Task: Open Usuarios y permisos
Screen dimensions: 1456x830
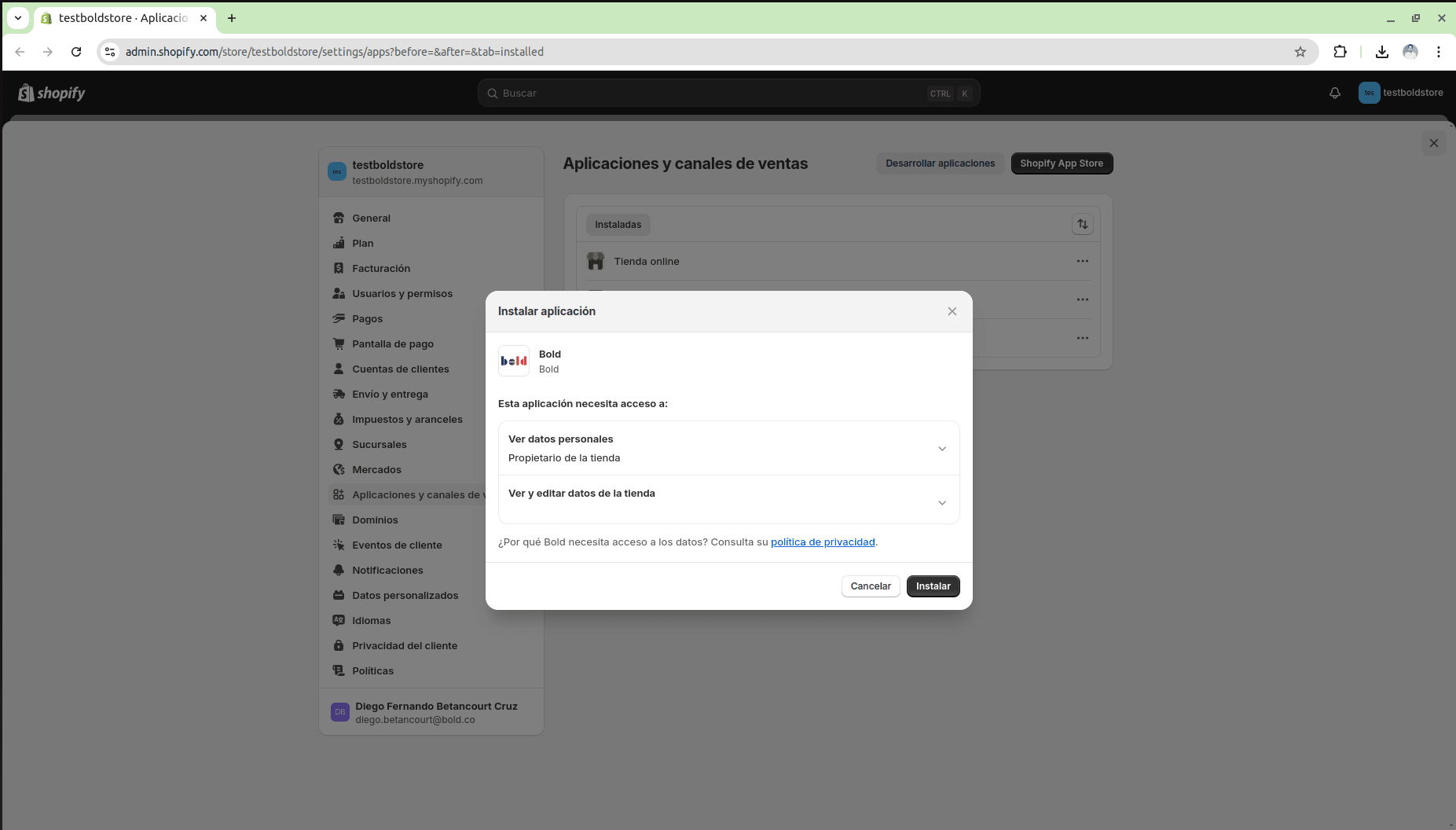Action: [x=431, y=294]
